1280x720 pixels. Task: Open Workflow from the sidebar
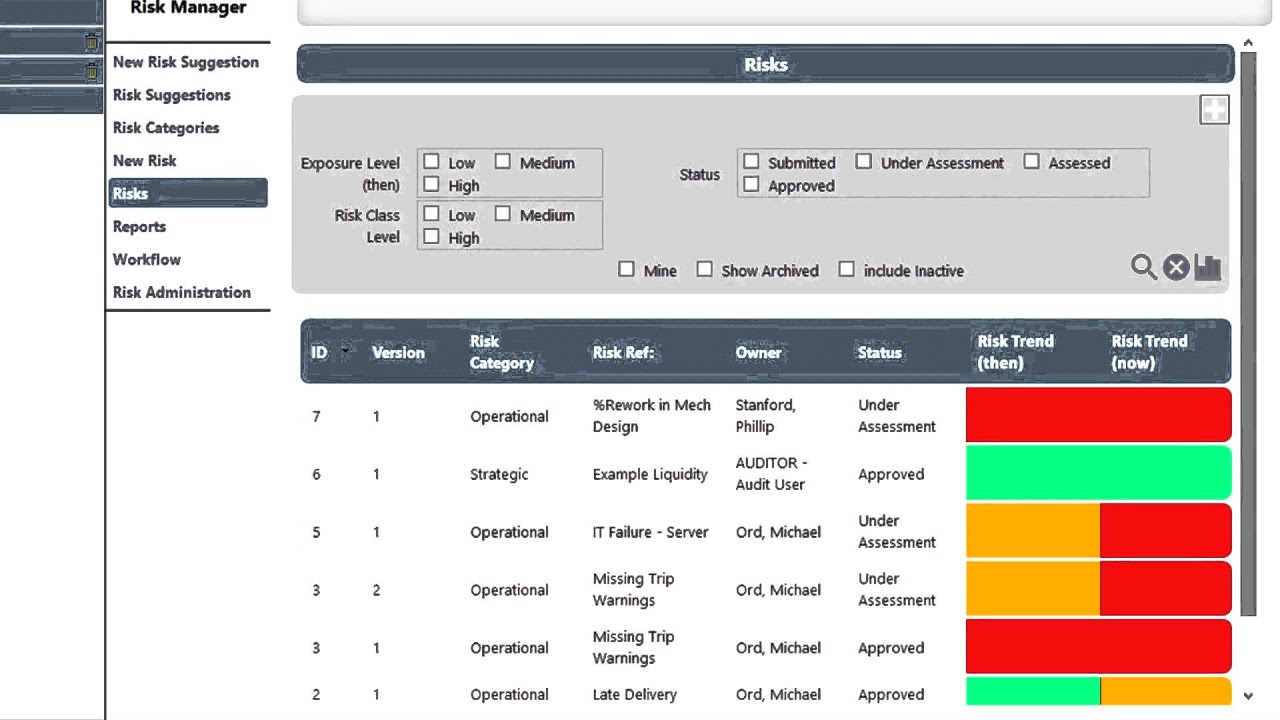coord(147,260)
